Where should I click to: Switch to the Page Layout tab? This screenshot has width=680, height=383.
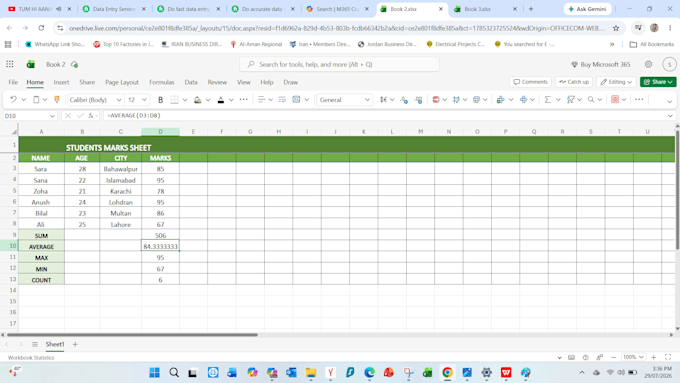pos(122,82)
